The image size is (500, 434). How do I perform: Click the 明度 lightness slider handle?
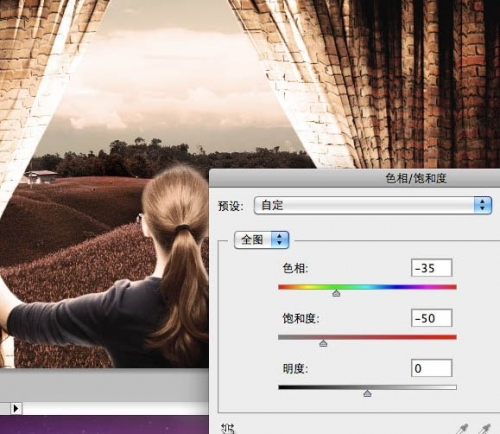click(x=367, y=394)
